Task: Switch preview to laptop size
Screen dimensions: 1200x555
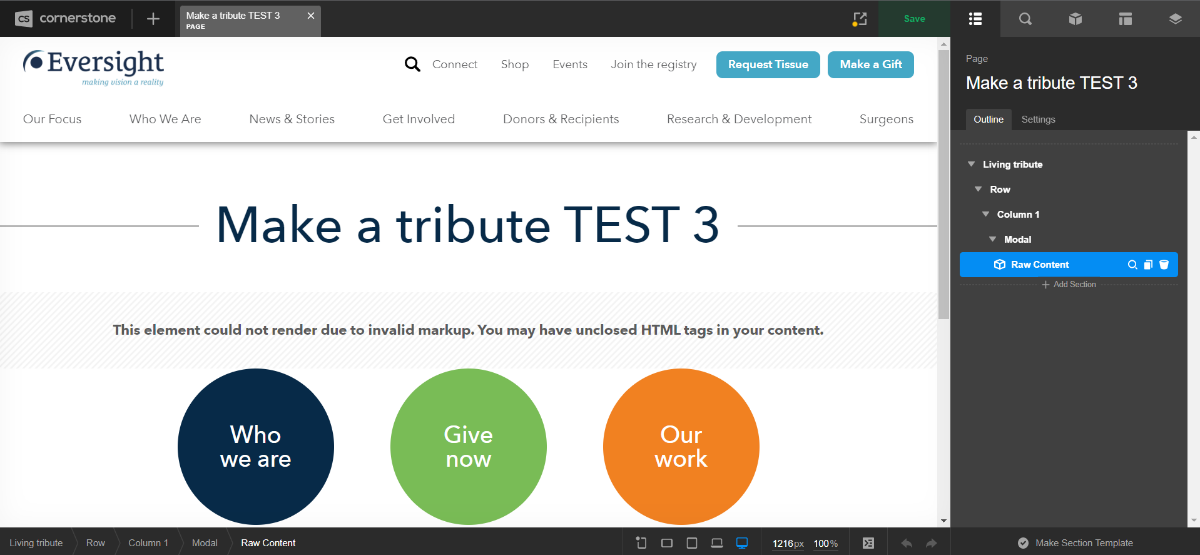Action: pyautogui.click(x=717, y=543)
